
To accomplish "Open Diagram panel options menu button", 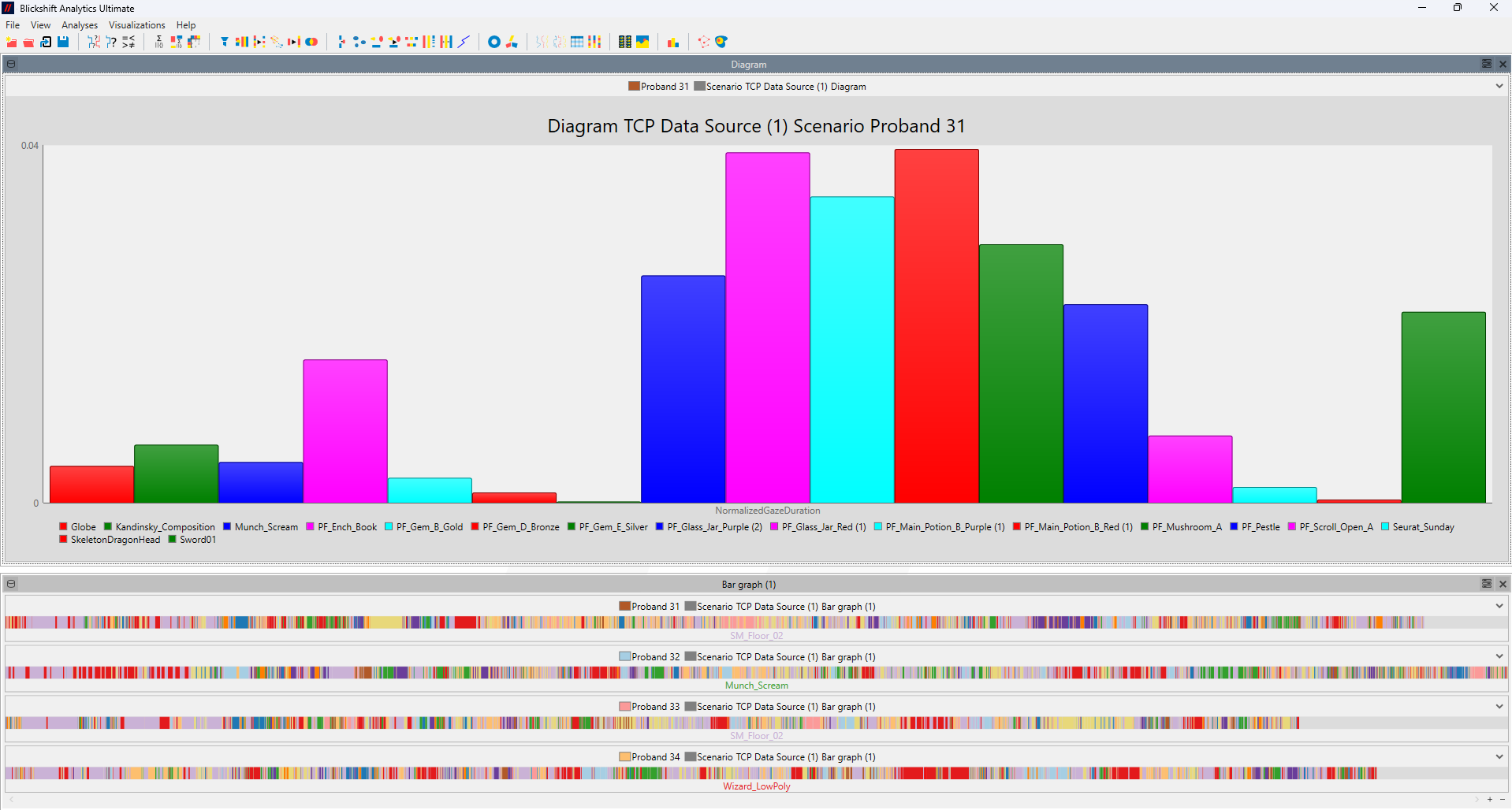I will click(x=1486, y=64).
